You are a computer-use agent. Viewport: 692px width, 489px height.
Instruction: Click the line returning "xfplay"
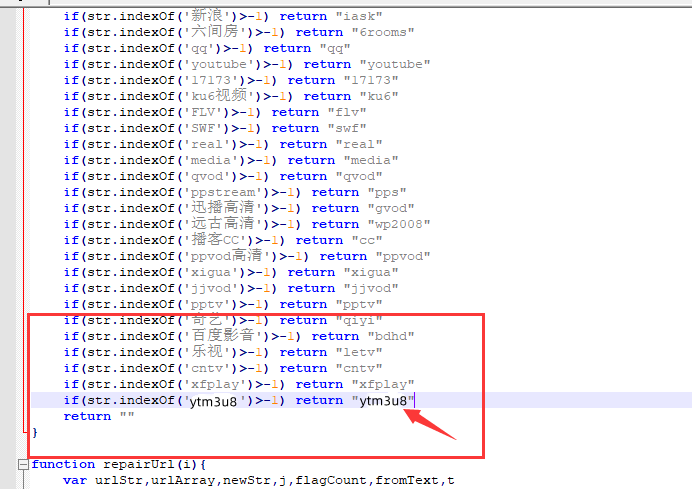[x=239, y=384]
